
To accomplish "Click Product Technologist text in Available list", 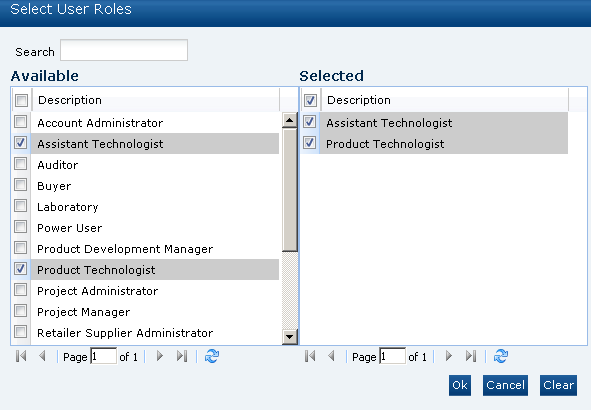I will tap(96, 270).
